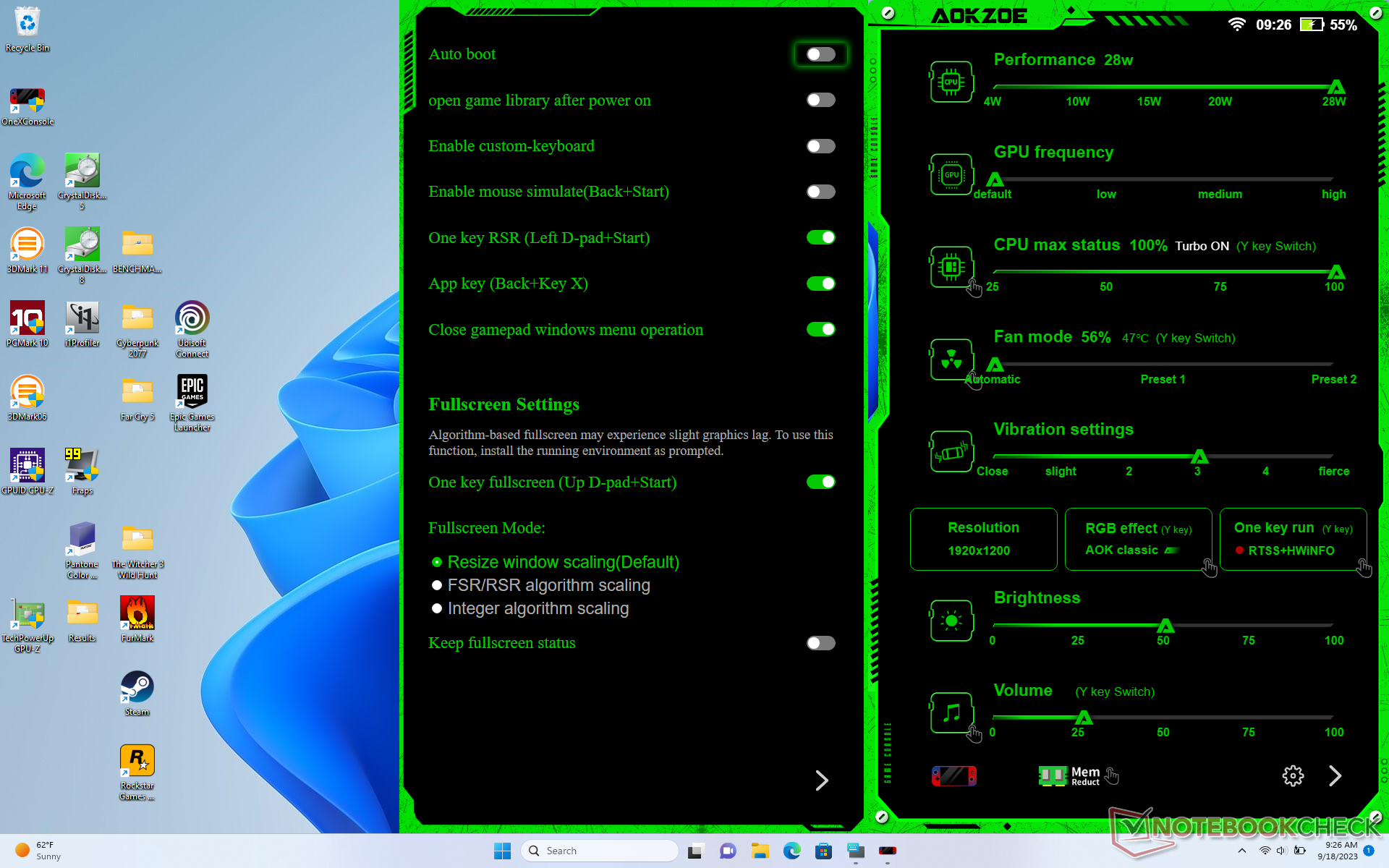Screen dimensions: 1389x868
Task: Click the fan mode icon
Action: [x=951, y=359]
